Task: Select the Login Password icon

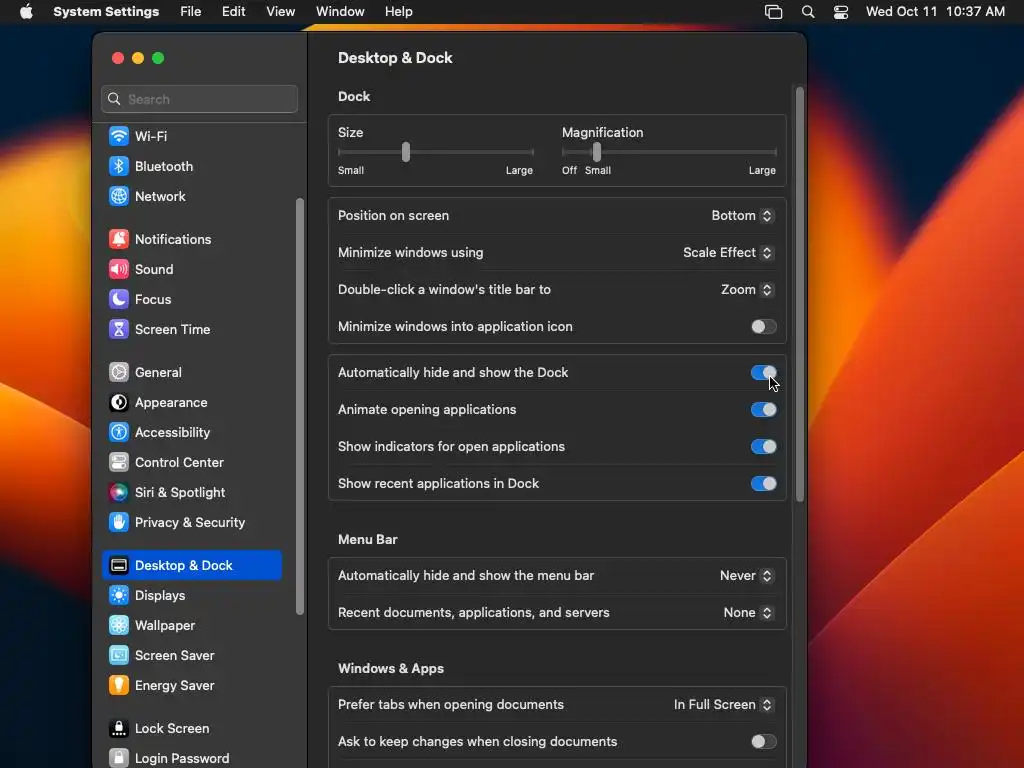Action: 118,758
